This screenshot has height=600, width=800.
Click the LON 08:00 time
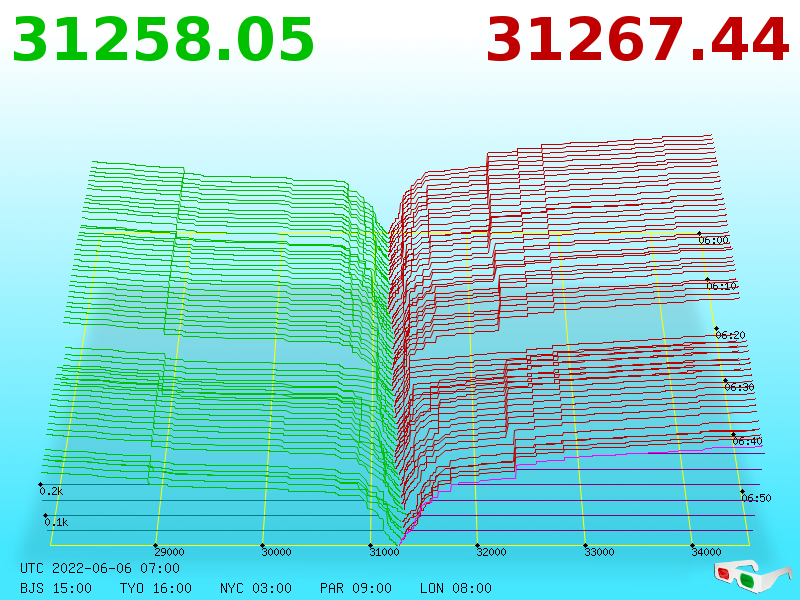click(x=456, y=588)
